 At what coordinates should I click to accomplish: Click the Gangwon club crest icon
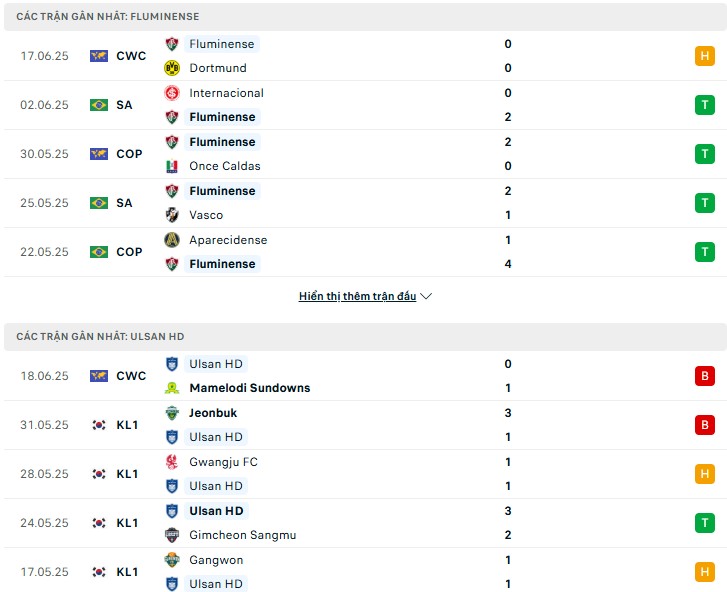(172, 560)
